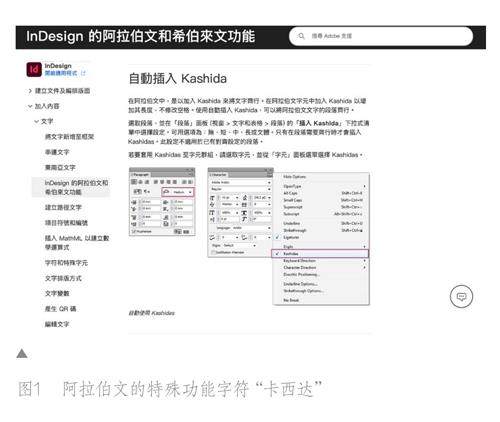The height and width of the screenshot is (422, 500).
Task: Click font size icon in Character panel
Action: point(212,198)
